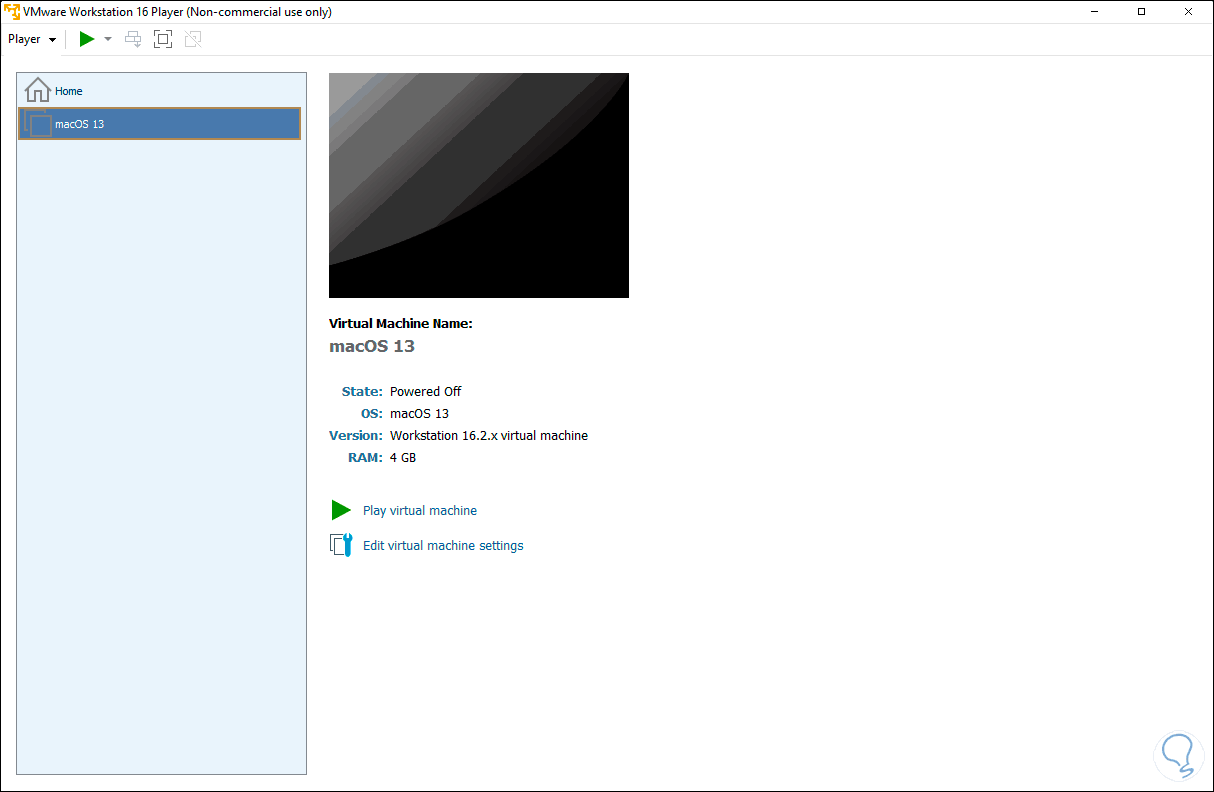Select Home label in the library
This screenshot has width=1214, height=792.
coord(69,91)
